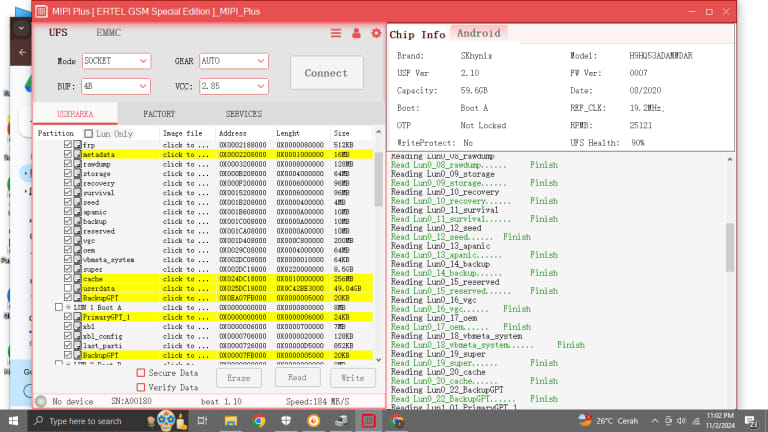Viewport: 768px width, 432px height.
Task: Open the Windows Security shield taskbar icon
Action: [x=286, y=421]
